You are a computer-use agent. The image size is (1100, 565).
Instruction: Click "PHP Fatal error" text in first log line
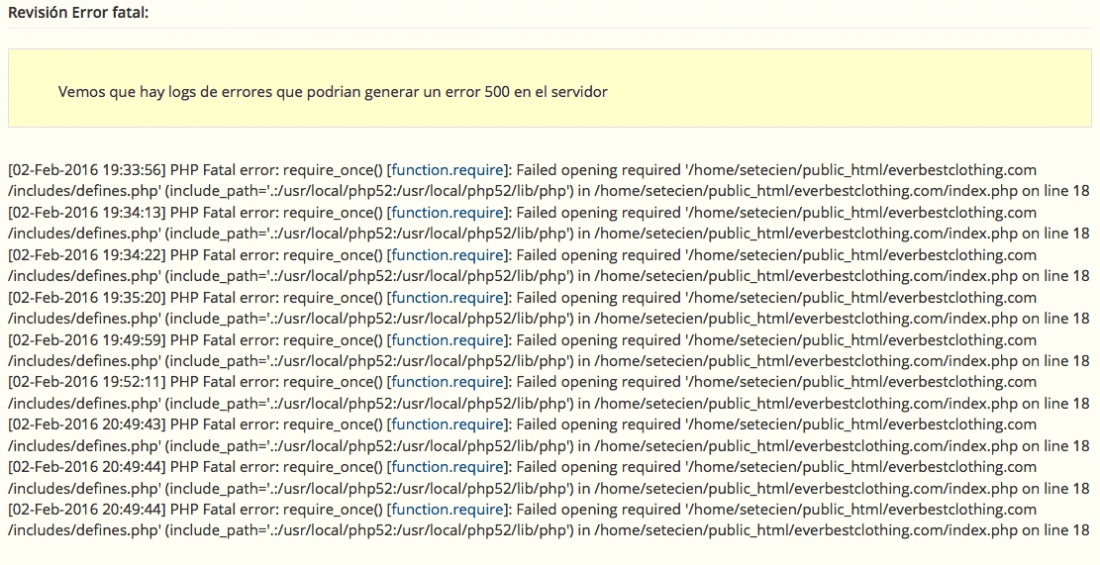point(224,170)
